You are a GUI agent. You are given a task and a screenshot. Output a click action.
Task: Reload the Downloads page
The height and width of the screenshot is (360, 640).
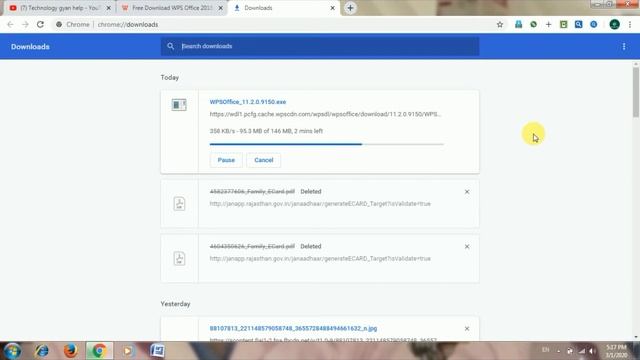(x=40, y=24)
